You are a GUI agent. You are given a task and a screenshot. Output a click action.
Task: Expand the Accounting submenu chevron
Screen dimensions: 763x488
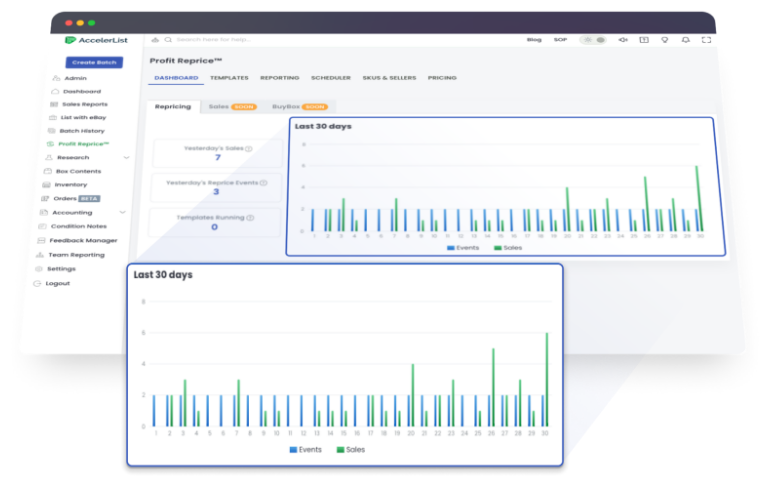tap(123, 213)
